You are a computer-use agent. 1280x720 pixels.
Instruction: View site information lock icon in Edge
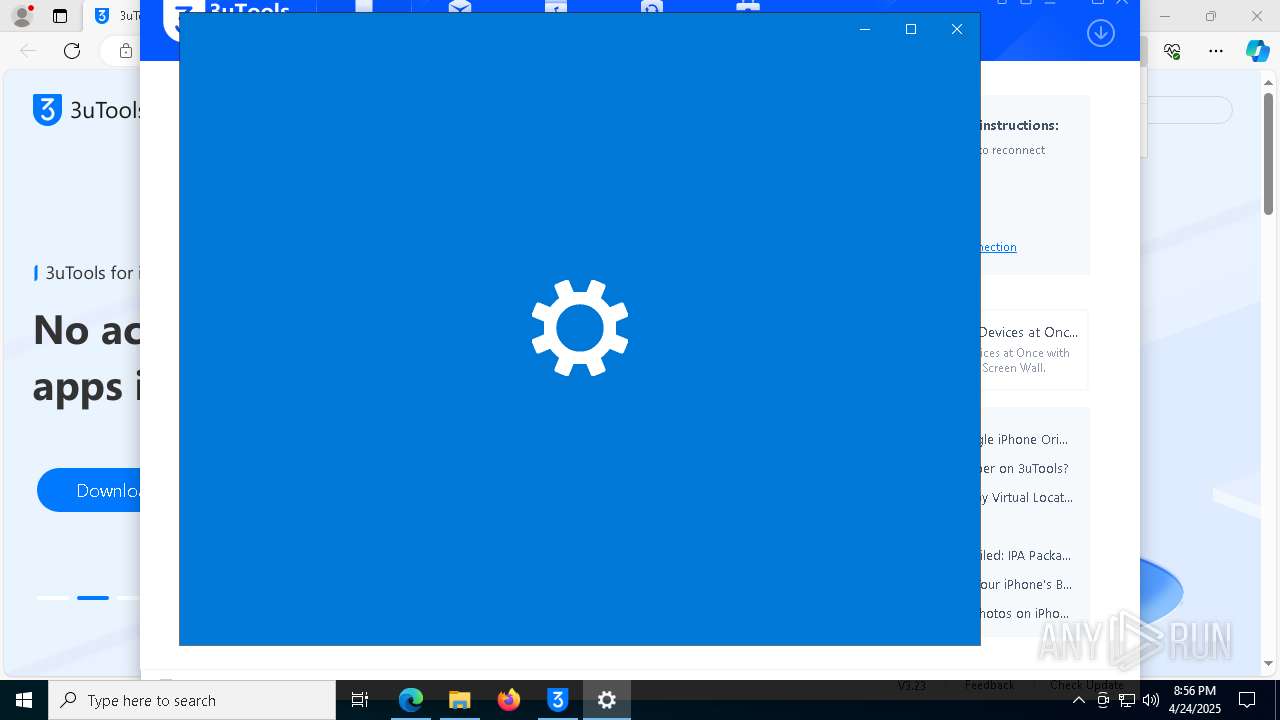(x=125, y=51)
